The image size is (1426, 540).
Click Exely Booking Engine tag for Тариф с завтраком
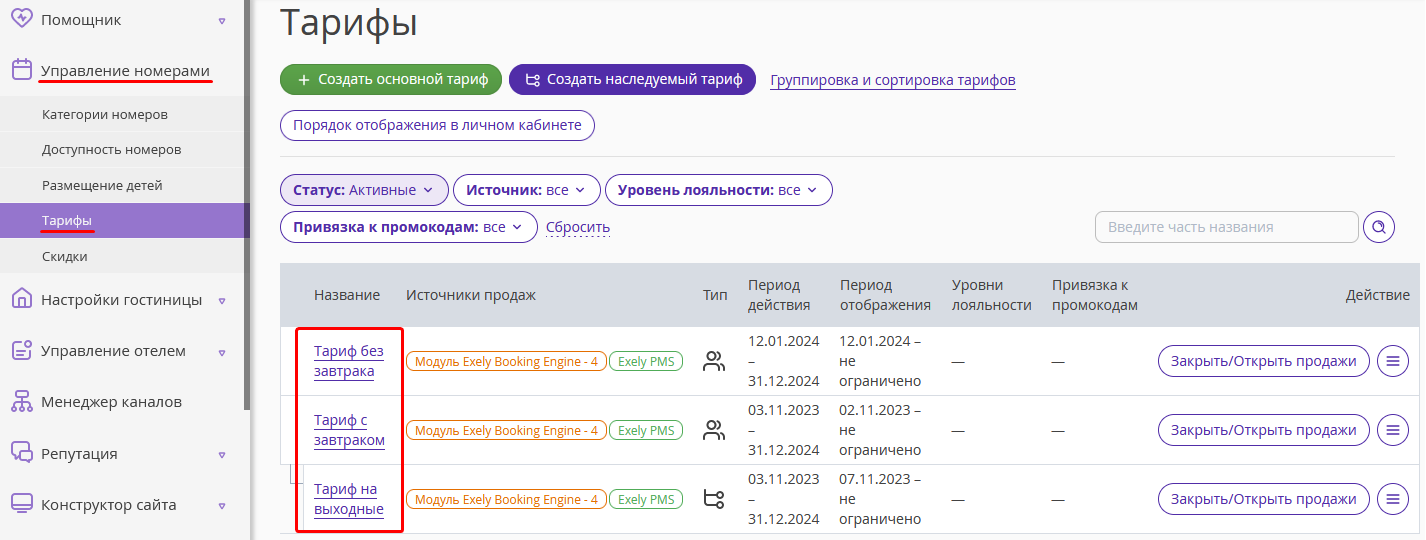coord(506,431)
